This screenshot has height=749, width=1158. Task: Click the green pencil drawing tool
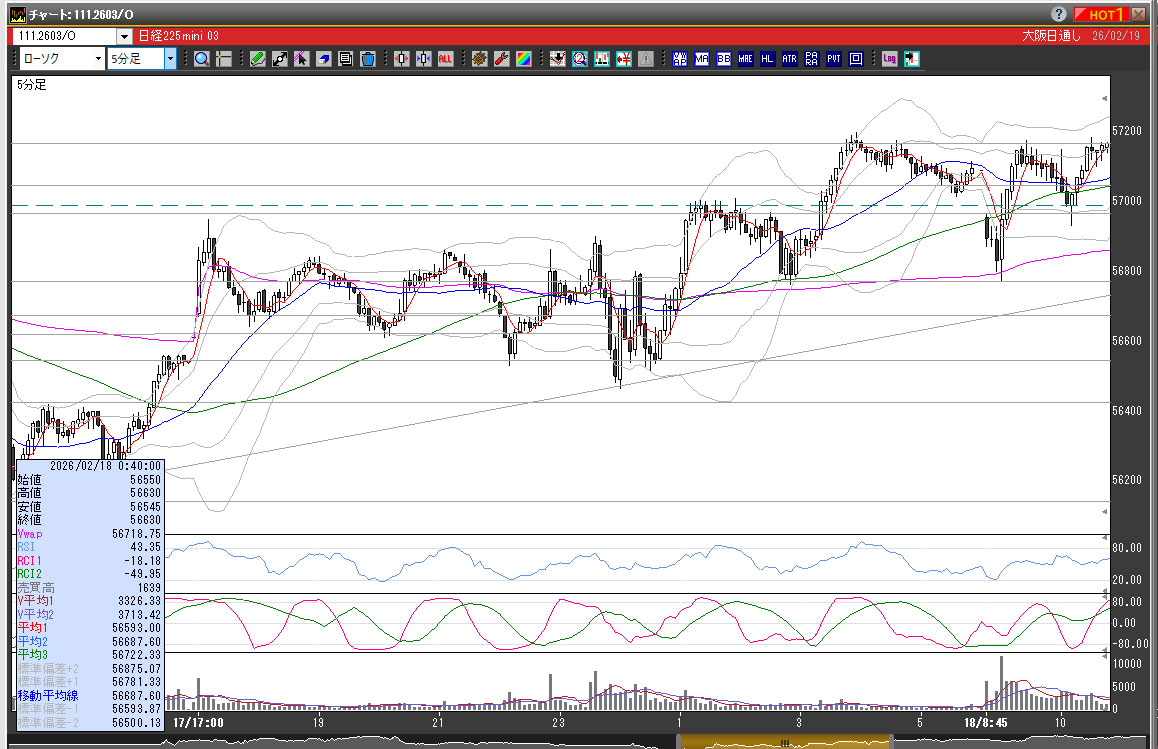click(257, 59)
